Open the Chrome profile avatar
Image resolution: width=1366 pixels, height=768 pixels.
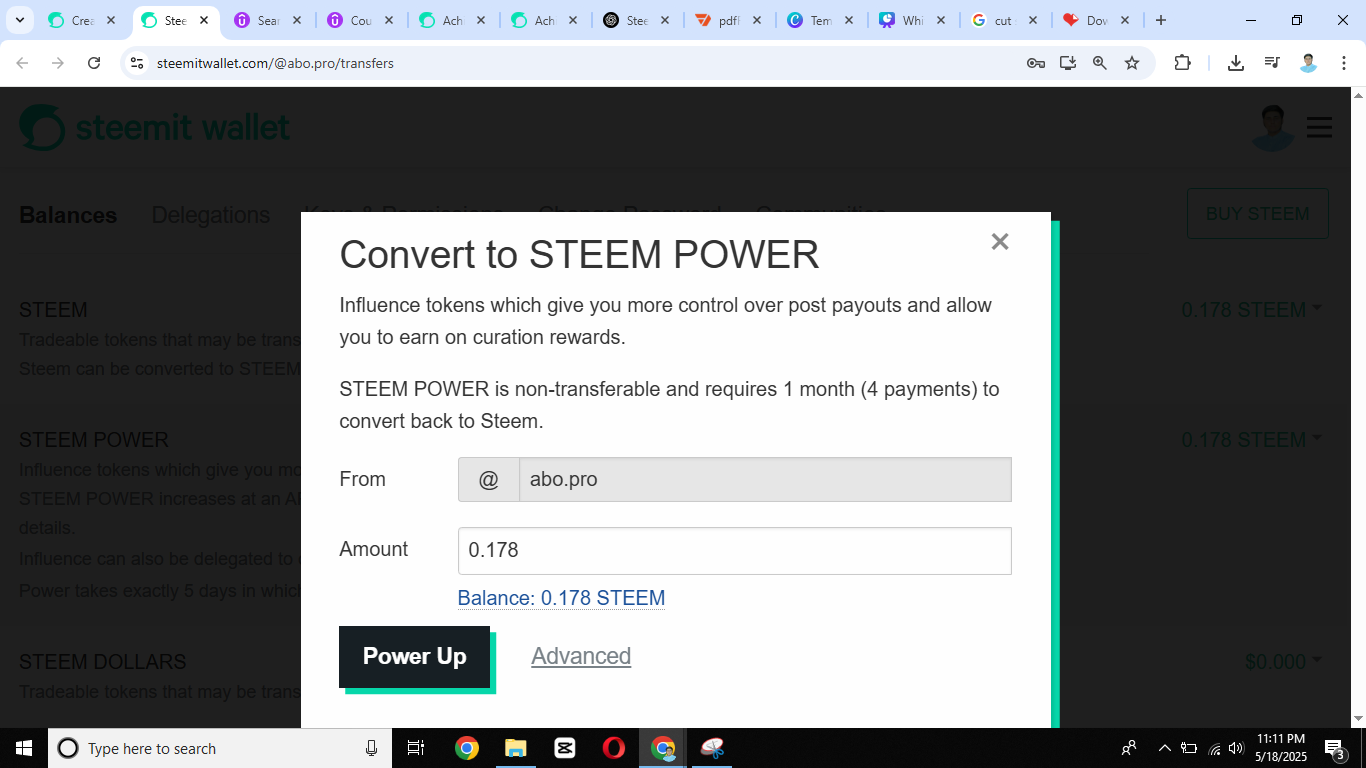coord(1308,63)
